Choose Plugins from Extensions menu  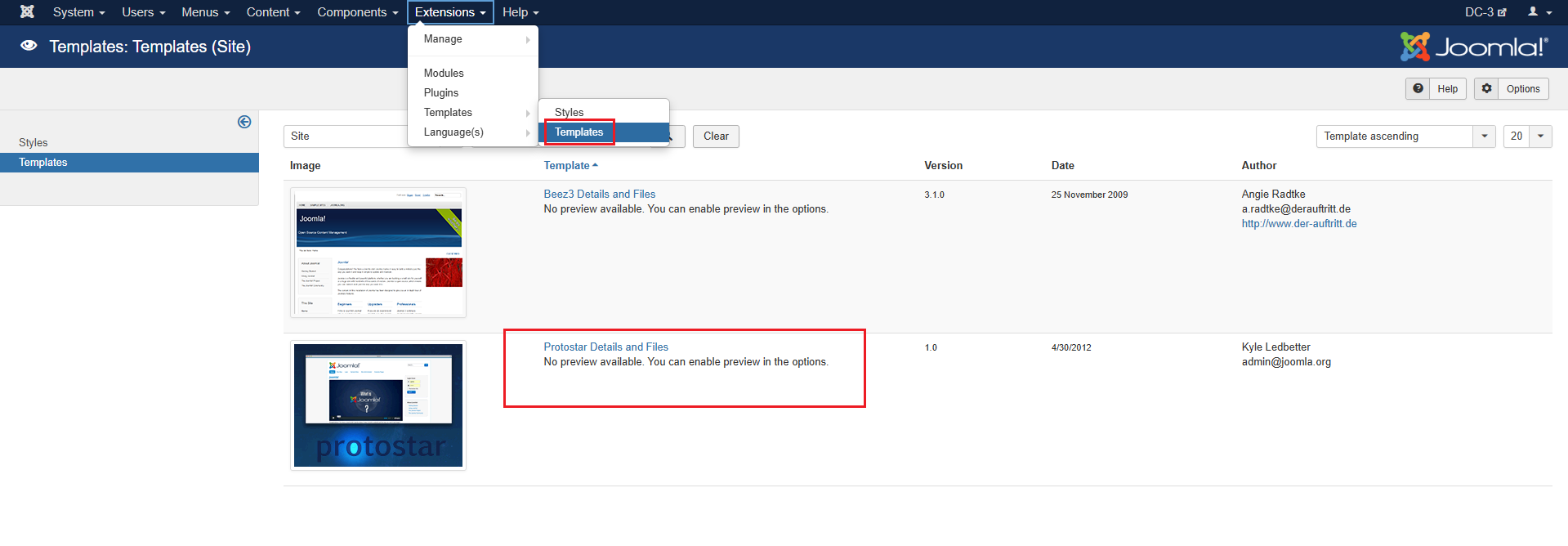(473, 93)
